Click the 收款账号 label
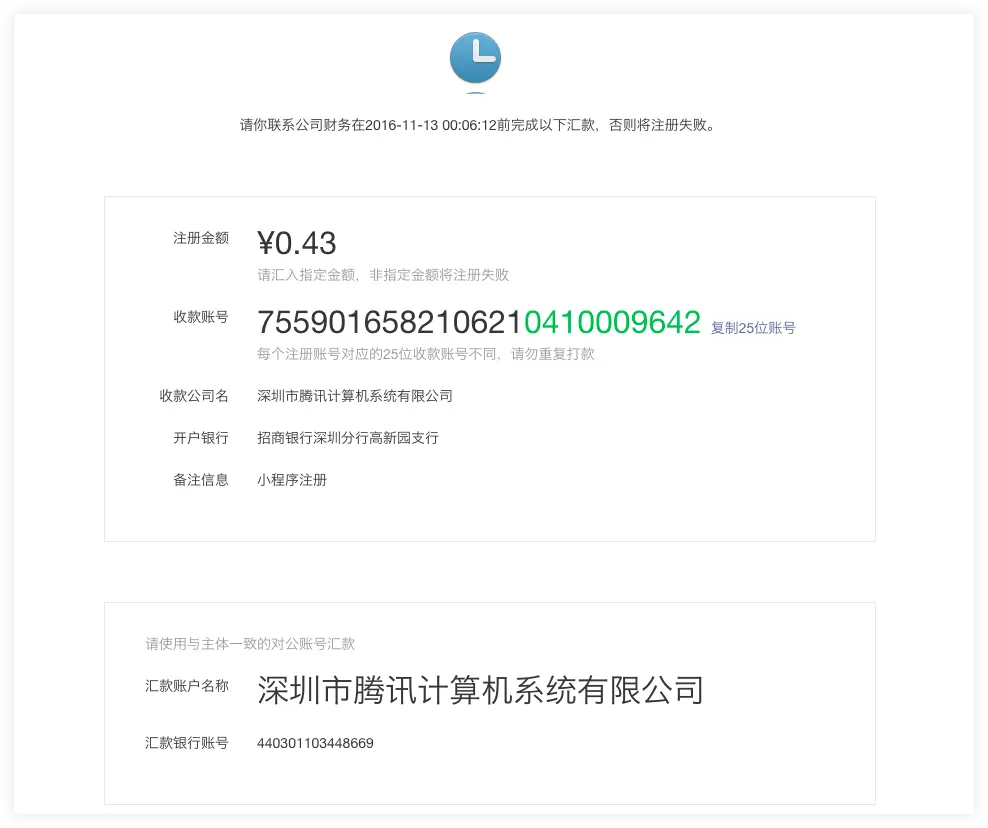The image size is (988, 828). pyautogui.click(x=201, y=317)
